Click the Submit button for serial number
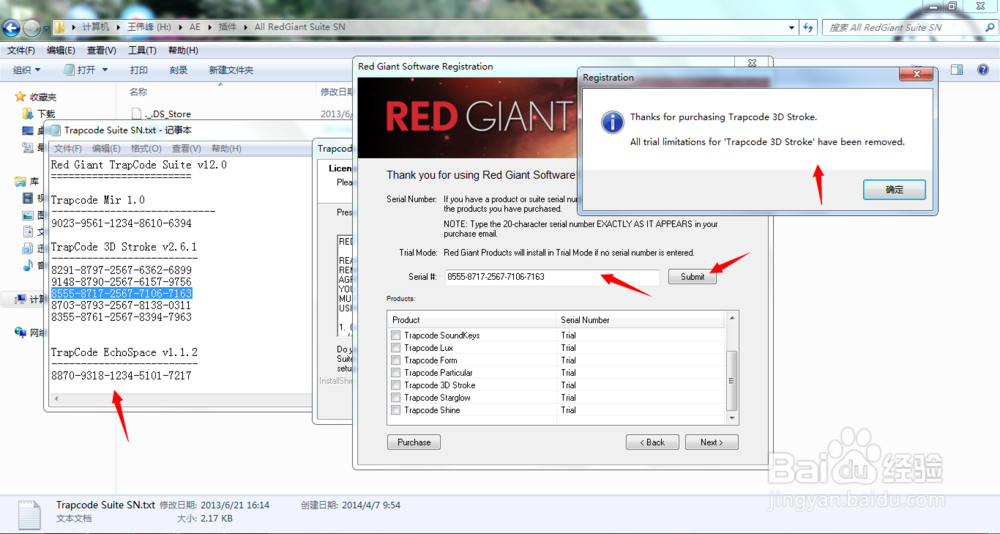 pyautogui.click(x=692, y=277)
